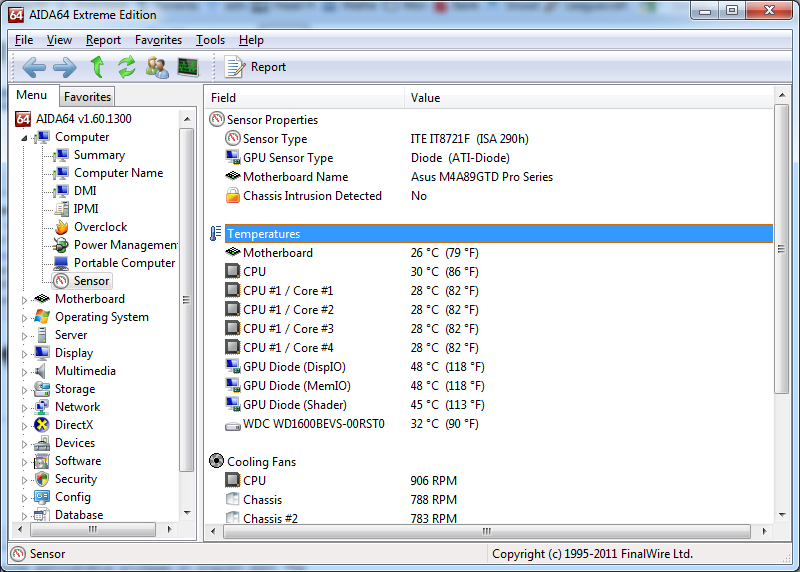This screenshot has height=572, width=800.
Task: Expand the Operating System tree node
Action: tap(24, 317)
